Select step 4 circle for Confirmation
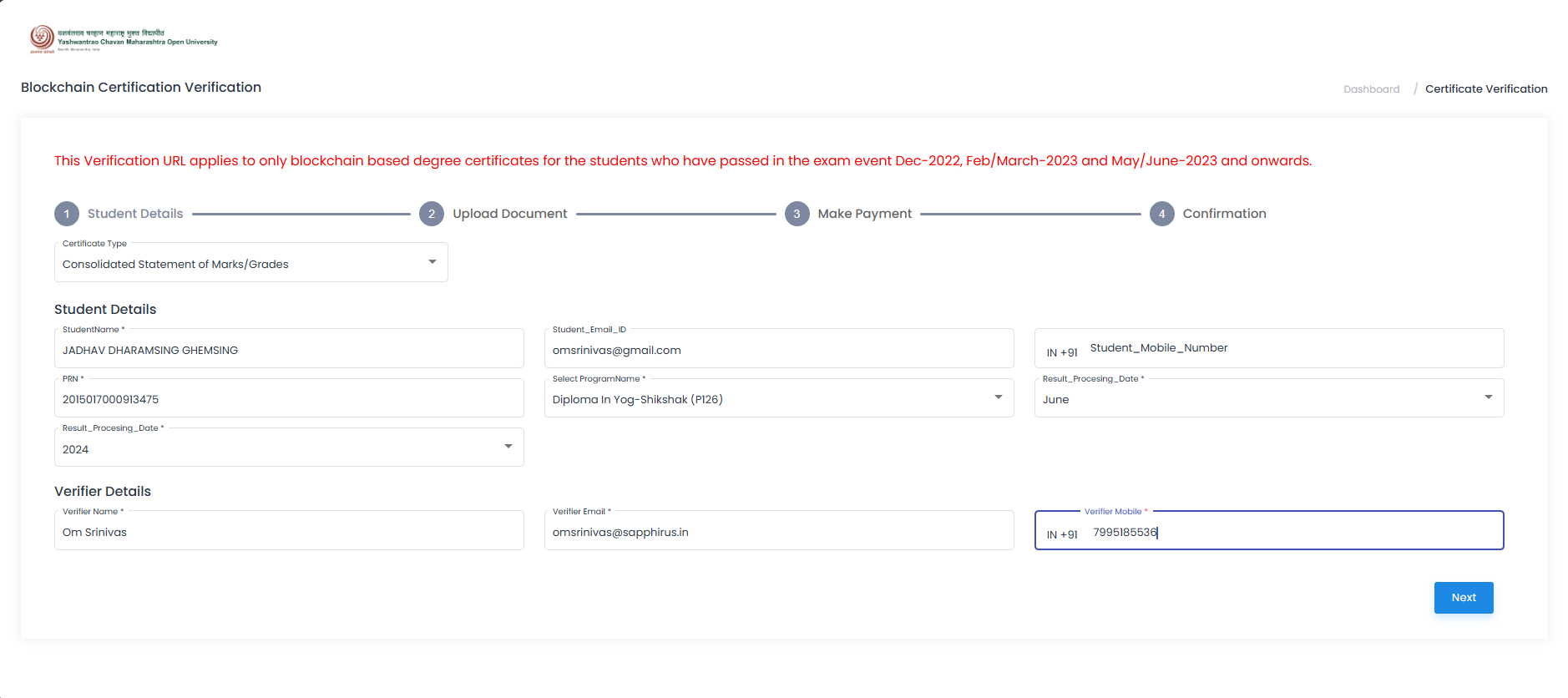 1161,214
